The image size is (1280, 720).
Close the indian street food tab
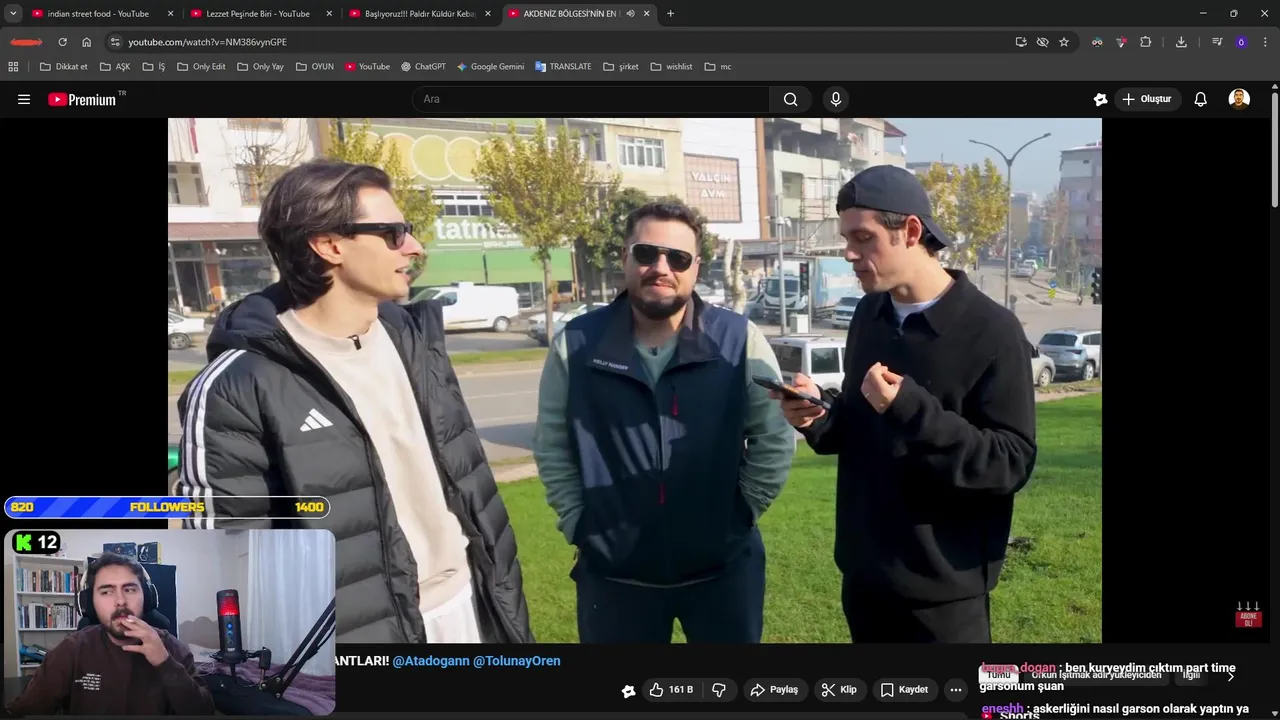click(x=170, y=14)
